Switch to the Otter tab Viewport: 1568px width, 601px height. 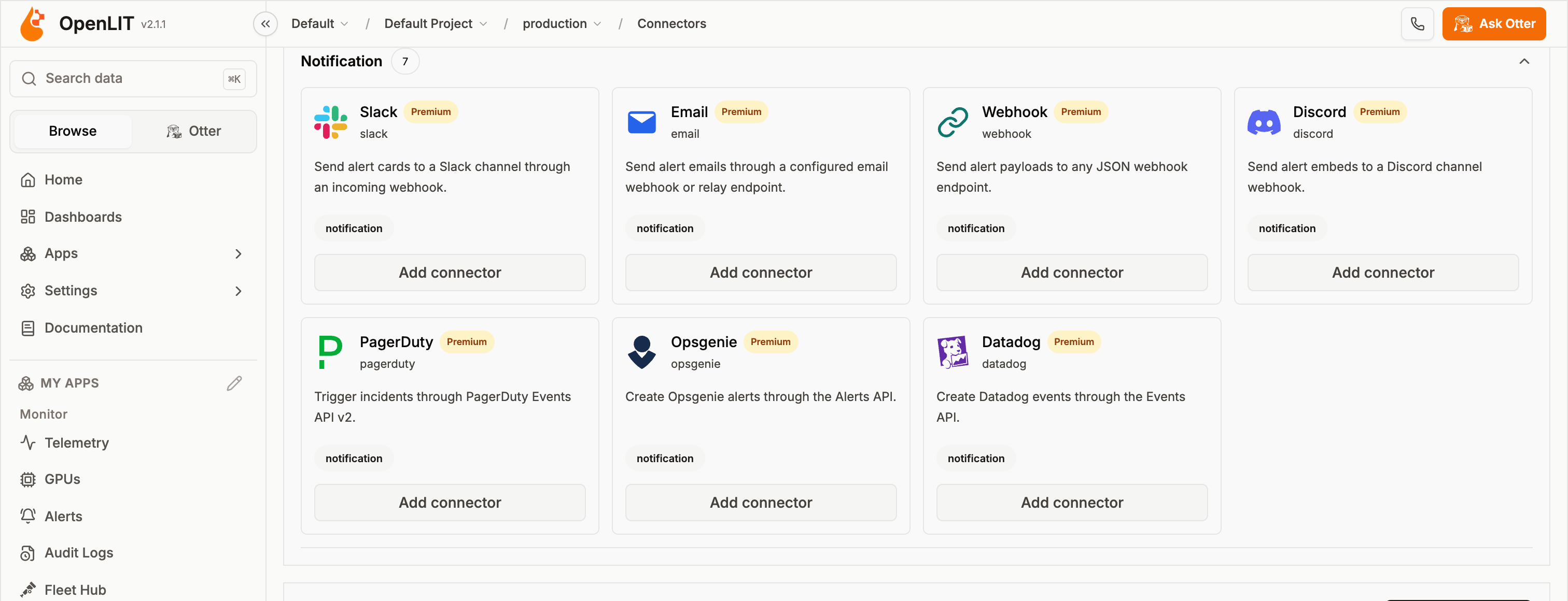193,132
